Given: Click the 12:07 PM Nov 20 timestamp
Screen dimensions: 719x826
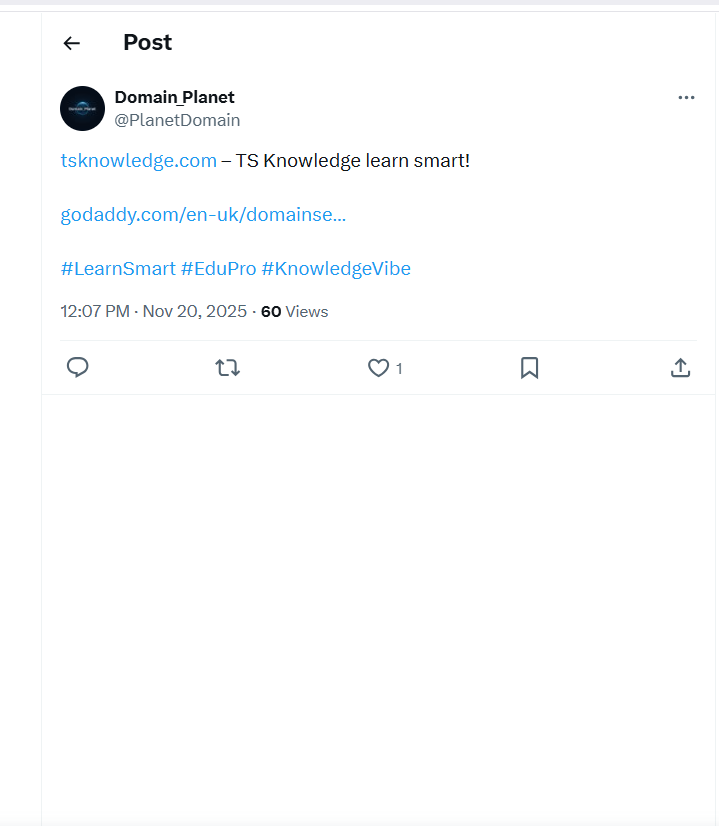Looking at the screenshot, I should 153,311.
